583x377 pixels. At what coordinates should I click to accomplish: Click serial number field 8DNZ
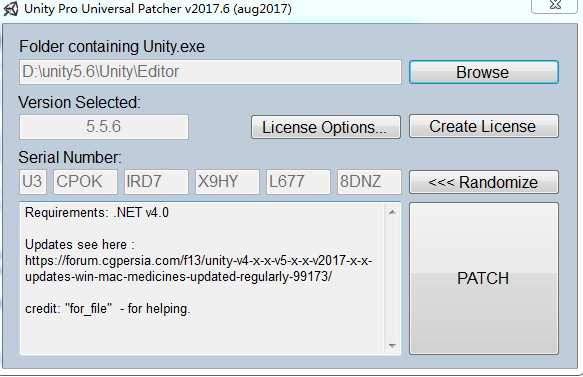pos(369,182)
